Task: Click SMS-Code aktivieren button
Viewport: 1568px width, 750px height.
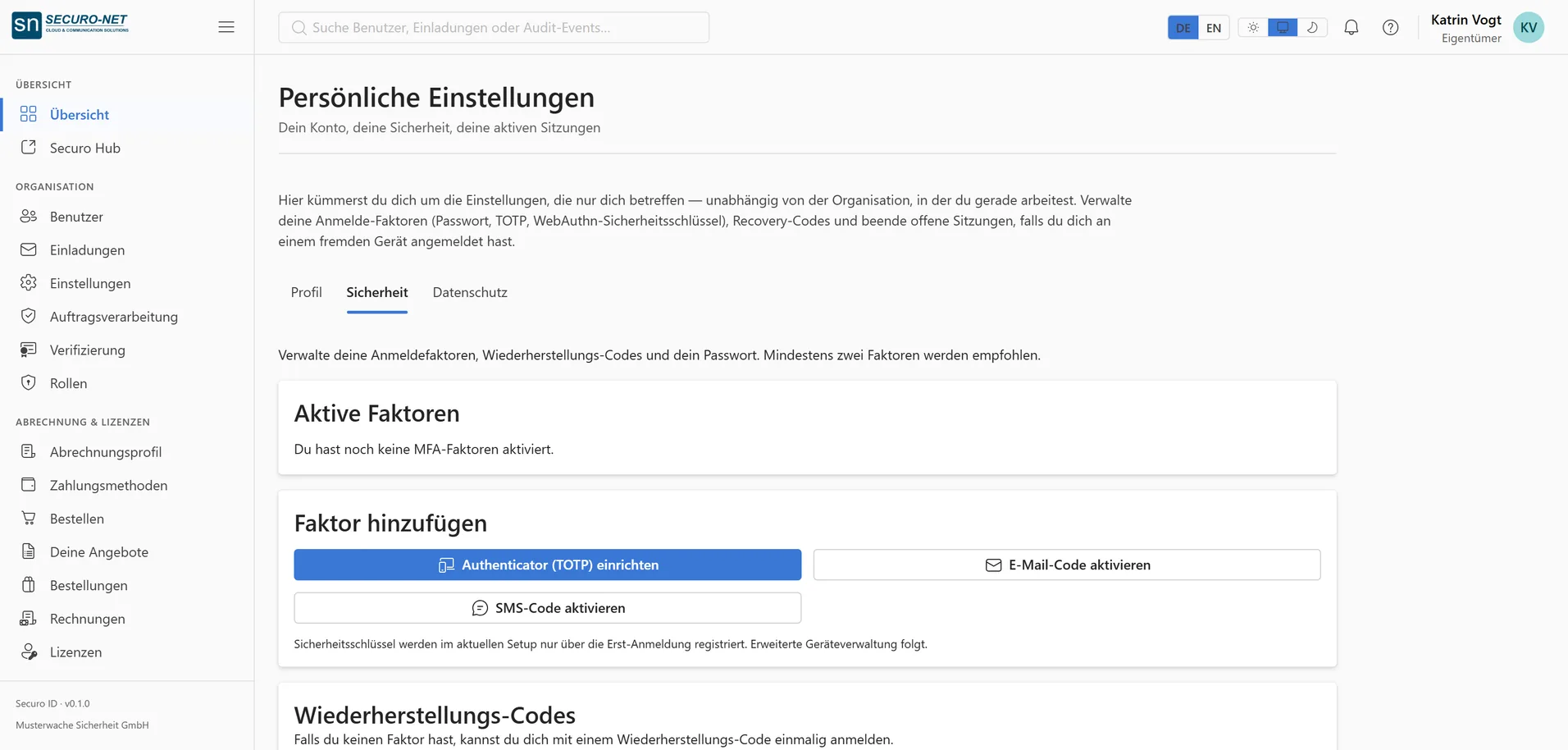Action: 548,608
